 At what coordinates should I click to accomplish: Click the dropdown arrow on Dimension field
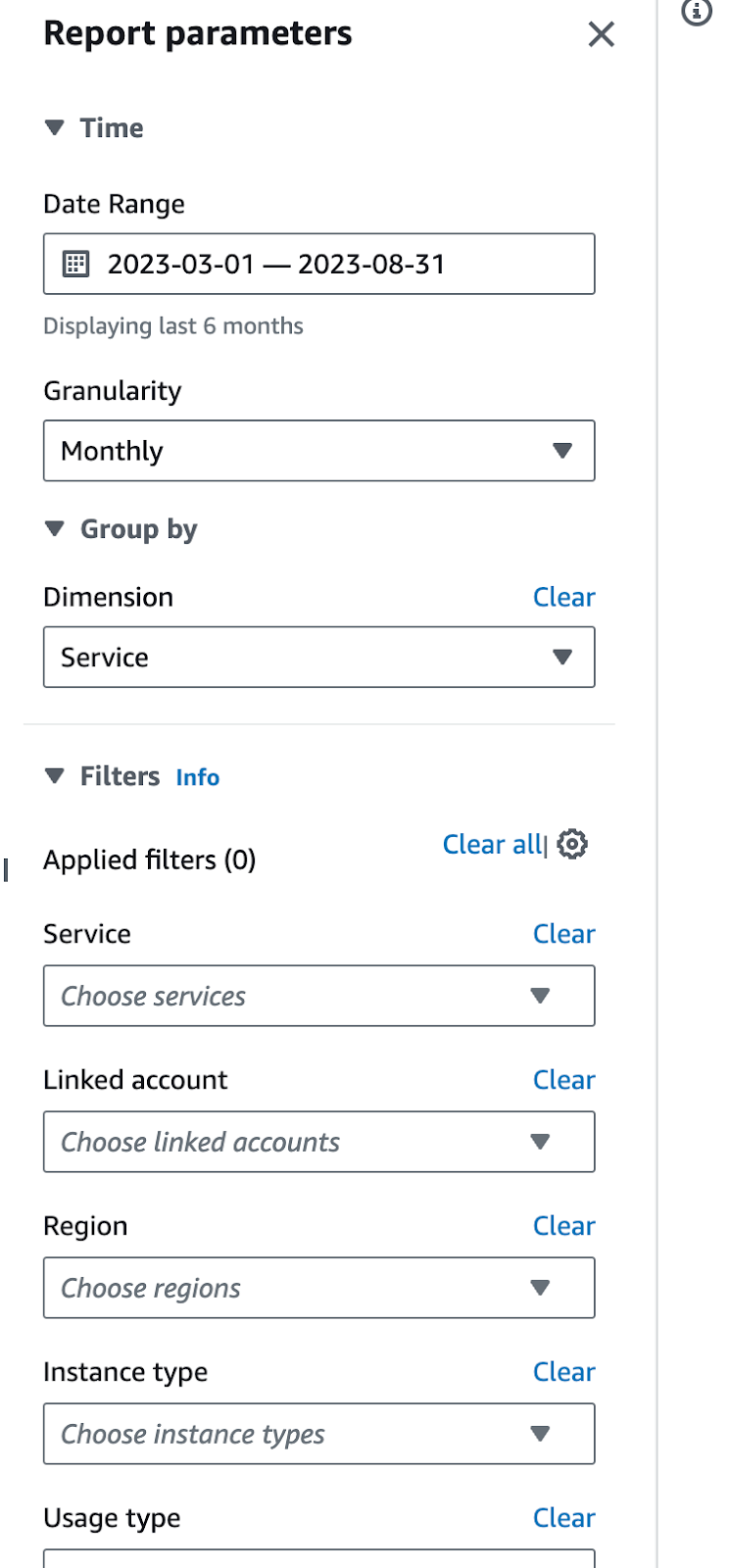coord(560,657)
